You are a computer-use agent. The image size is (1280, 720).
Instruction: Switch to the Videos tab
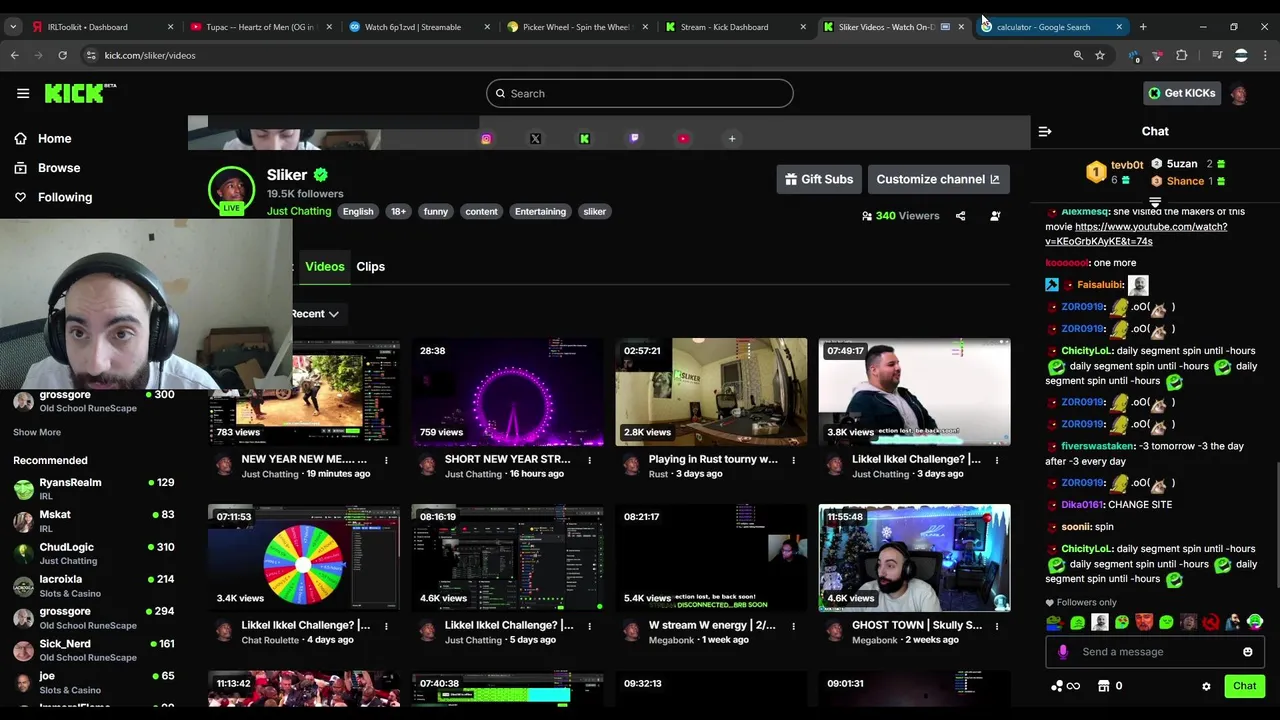325,267
